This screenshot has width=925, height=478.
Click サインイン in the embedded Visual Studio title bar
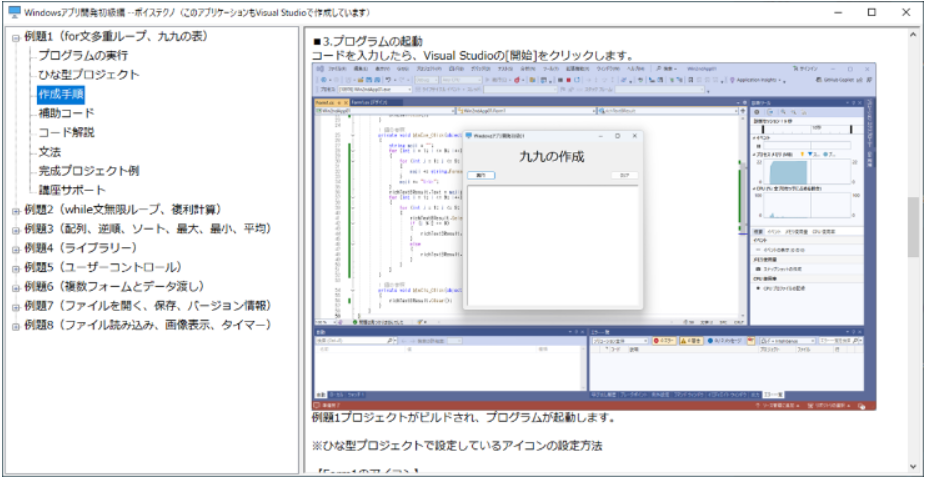click(806, 69)
